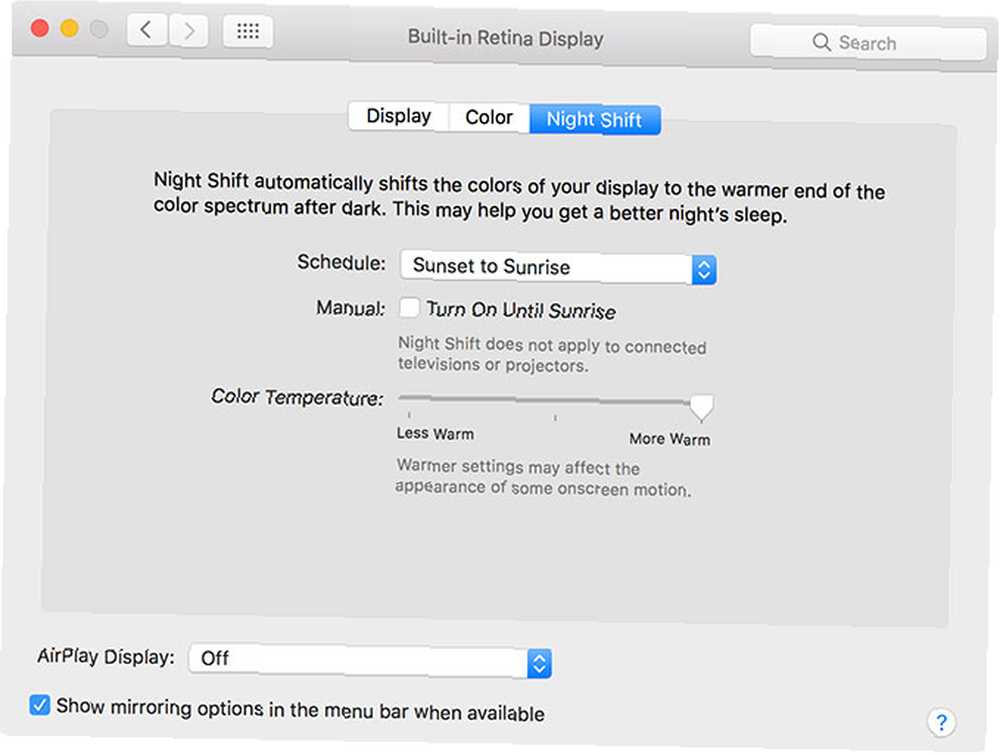Open the Schedule dropdown Sunset to Sunrise

(558, 267)
